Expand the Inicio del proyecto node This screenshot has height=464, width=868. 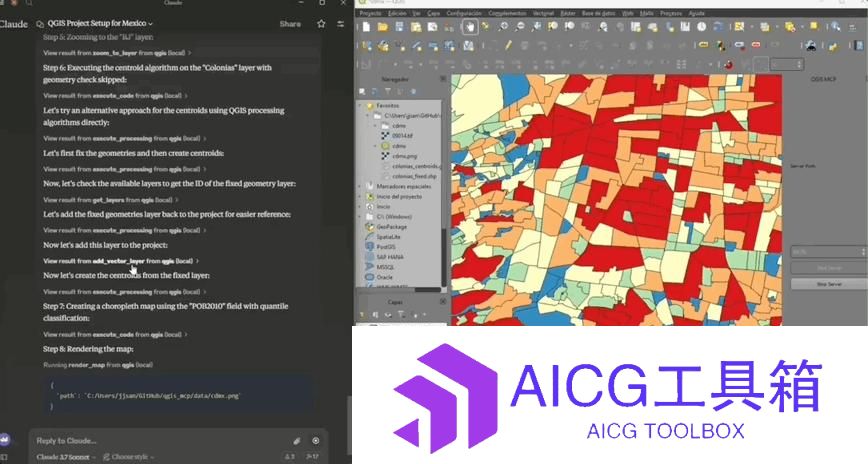pos(360,197)
